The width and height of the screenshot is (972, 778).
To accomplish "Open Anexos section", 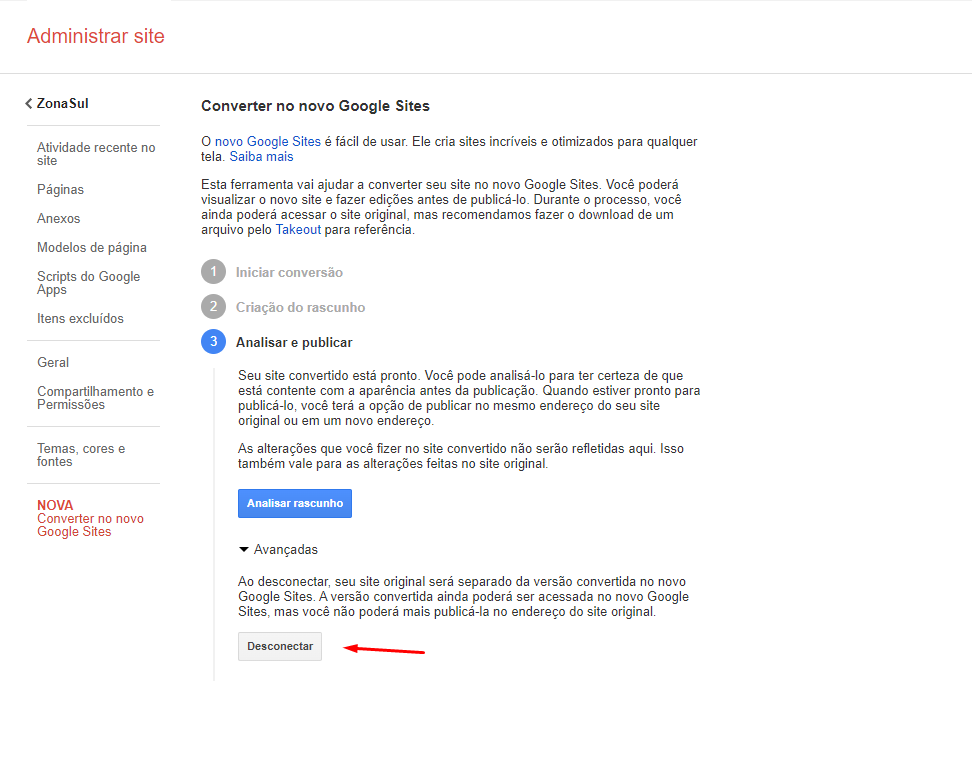I will pyautogui.click(x=58, y=219).
